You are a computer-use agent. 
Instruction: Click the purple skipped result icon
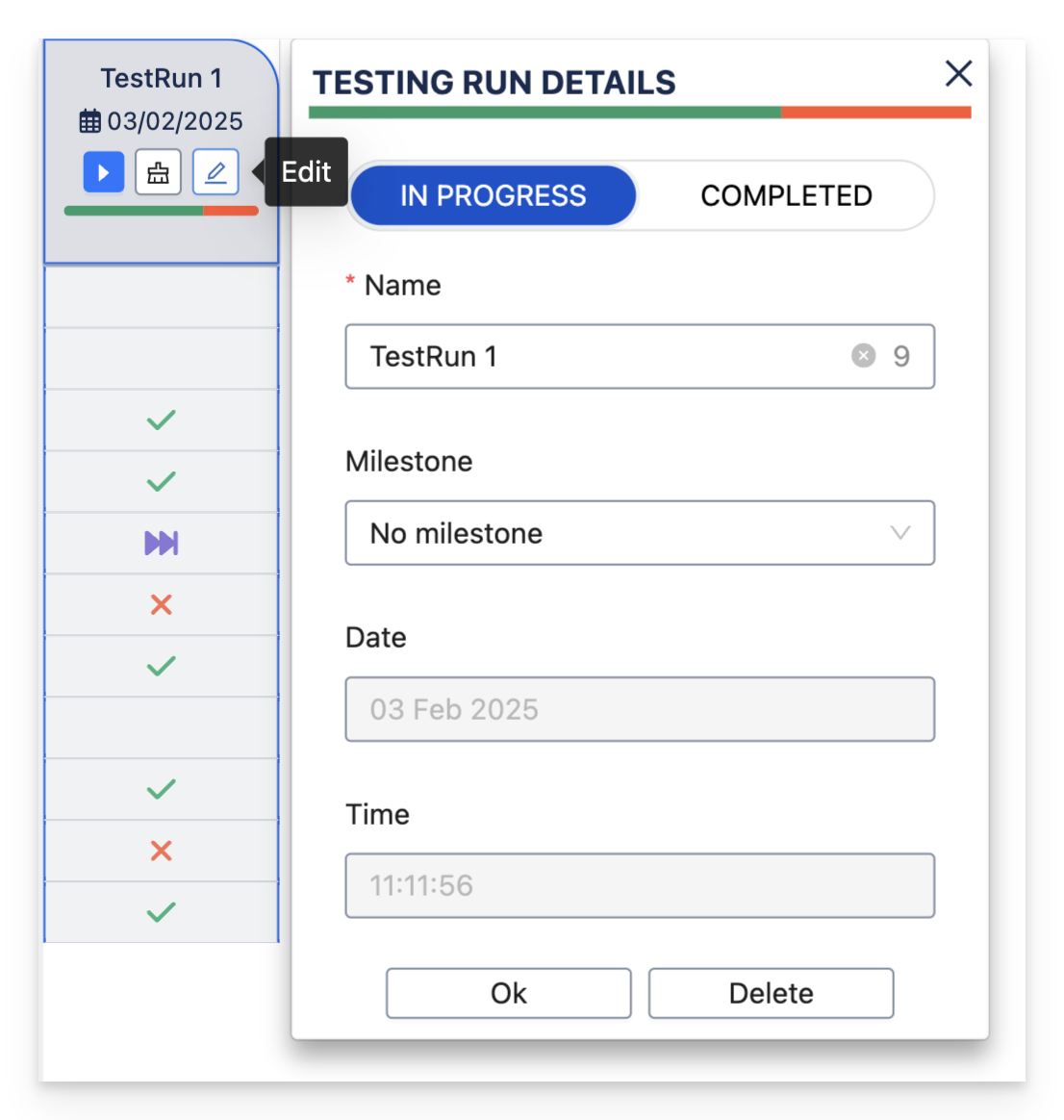pos(162,544)
